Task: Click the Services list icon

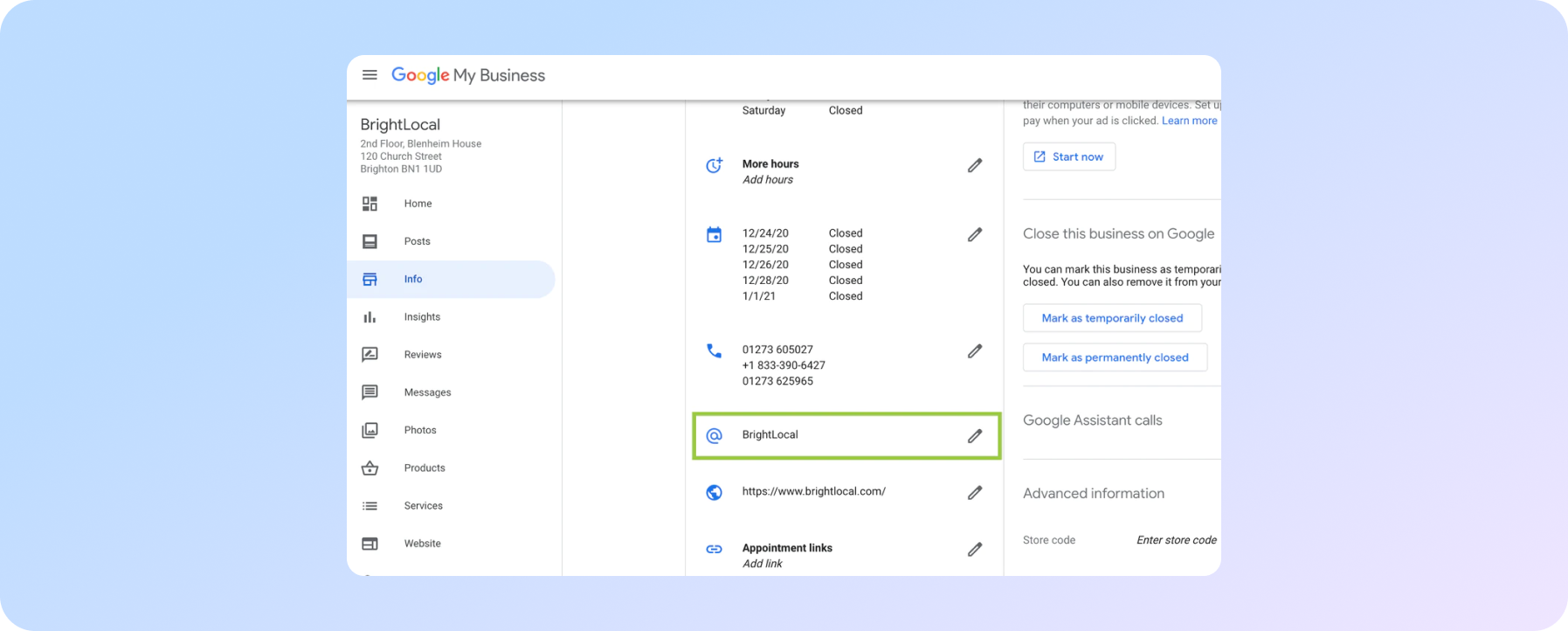Action: [370, 505]
